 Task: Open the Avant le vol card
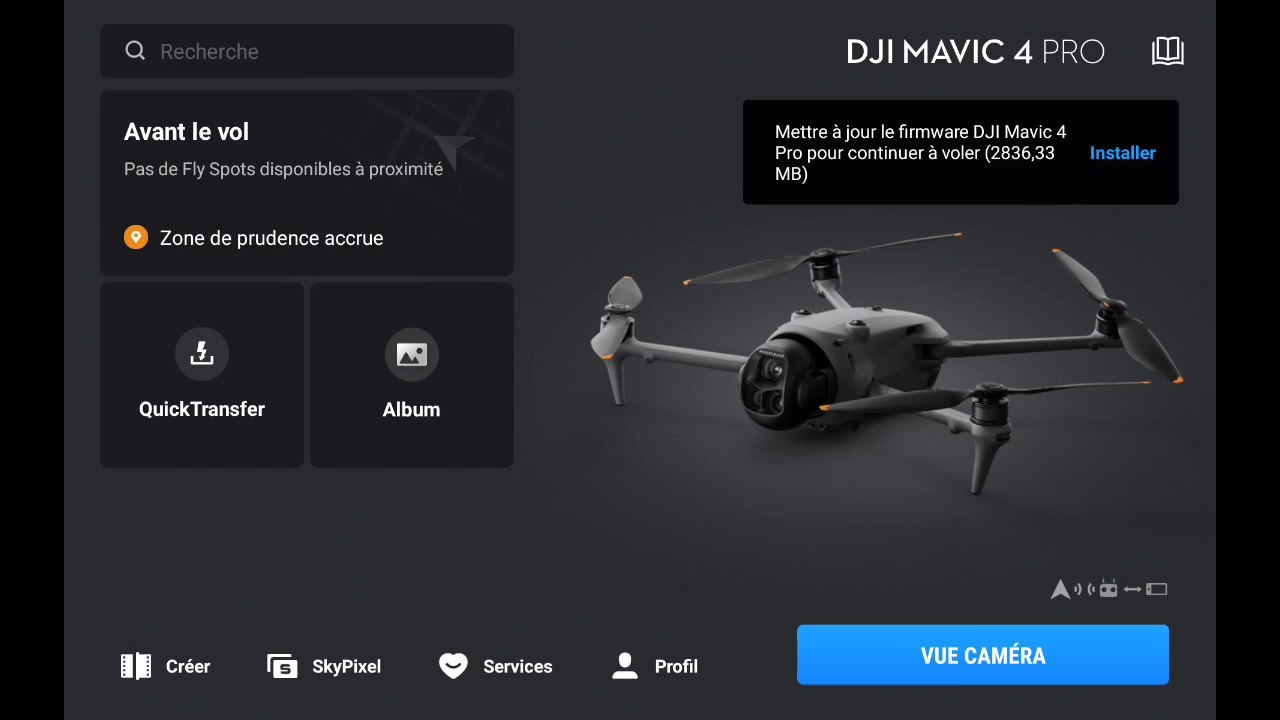307,183
